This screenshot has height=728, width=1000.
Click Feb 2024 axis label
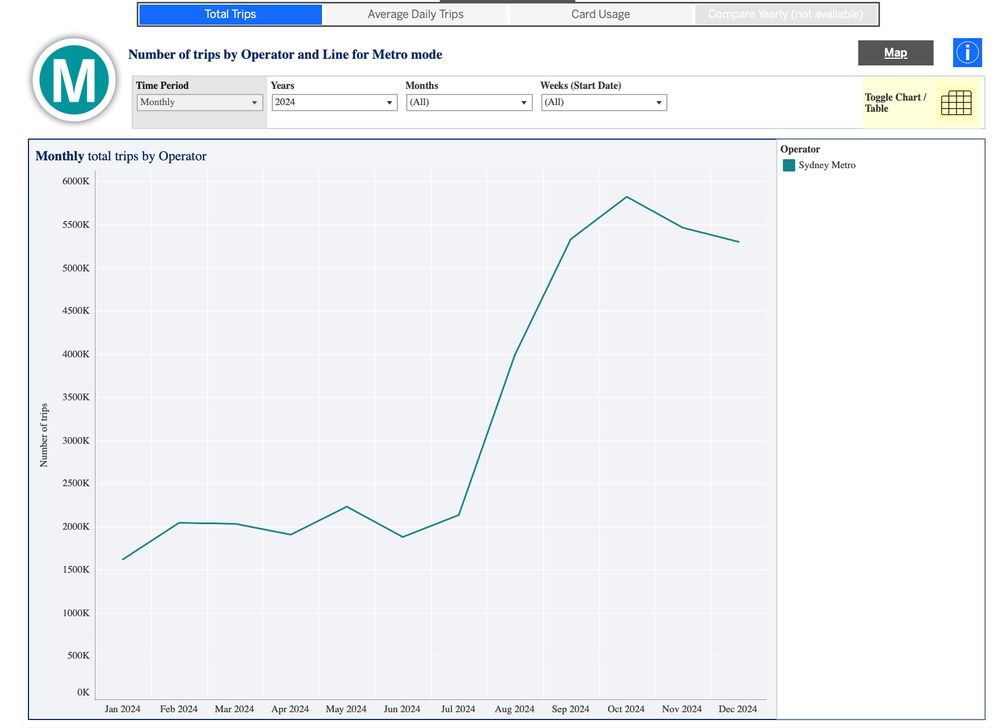[x=179, y=709]
